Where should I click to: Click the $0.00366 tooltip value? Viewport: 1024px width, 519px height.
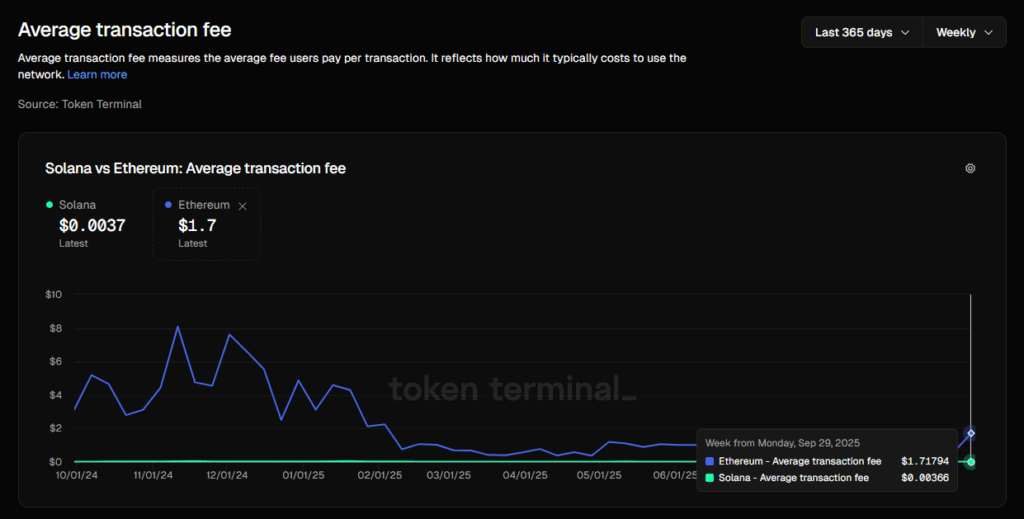(x=925, y=478)
